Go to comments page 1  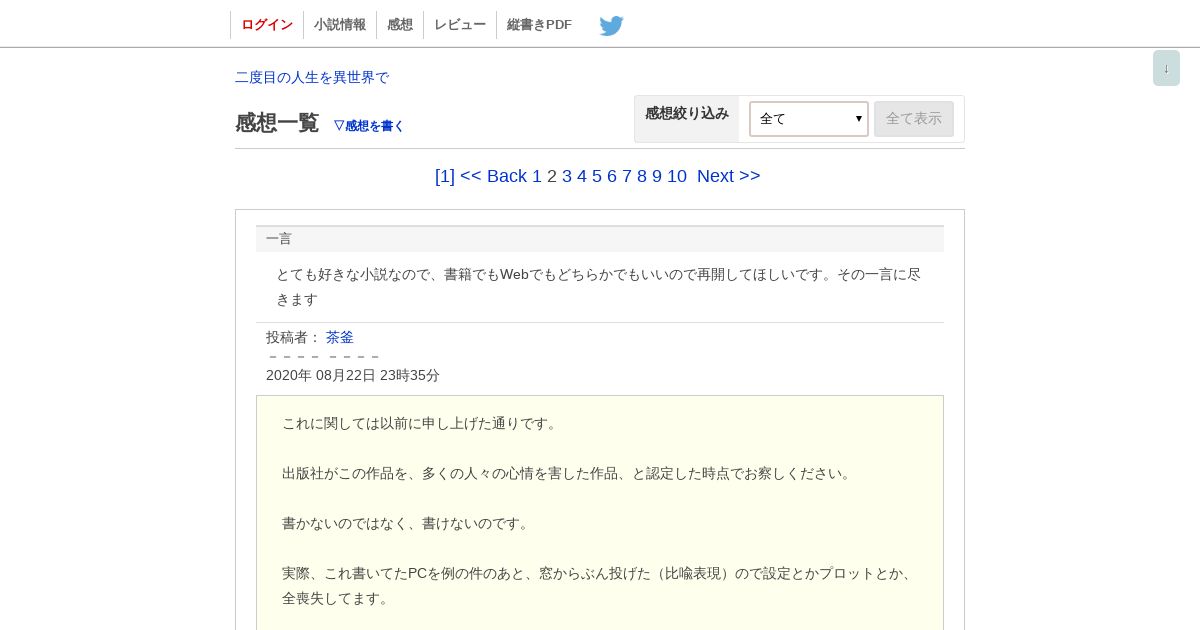[537, 176]
